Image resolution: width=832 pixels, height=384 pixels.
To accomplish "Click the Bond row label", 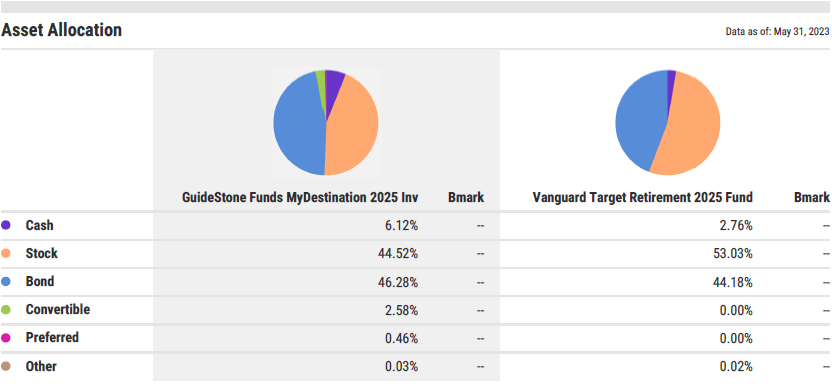I will point(40,281).
